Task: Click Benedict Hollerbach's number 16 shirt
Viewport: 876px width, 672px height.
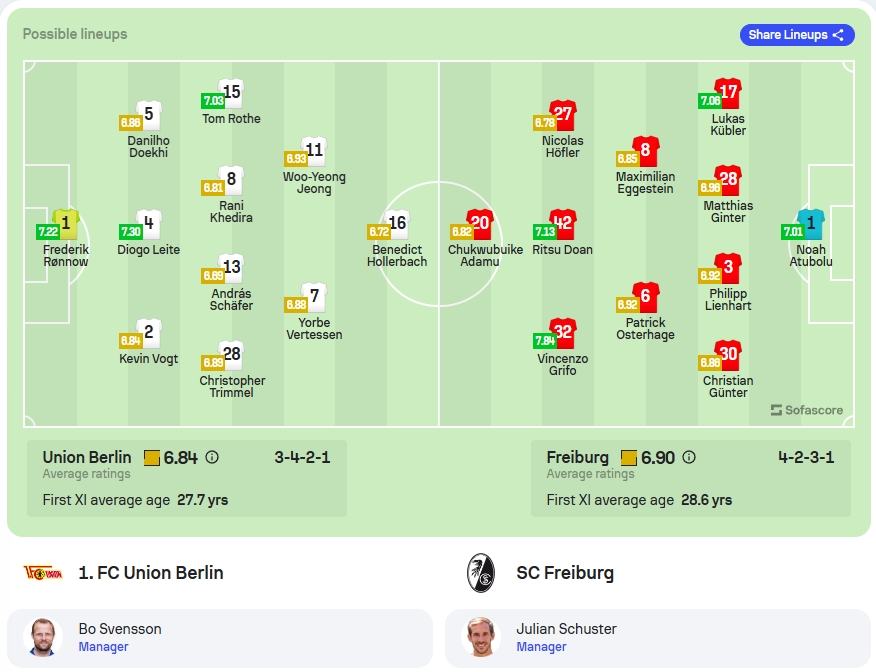Action: (397, 223)
